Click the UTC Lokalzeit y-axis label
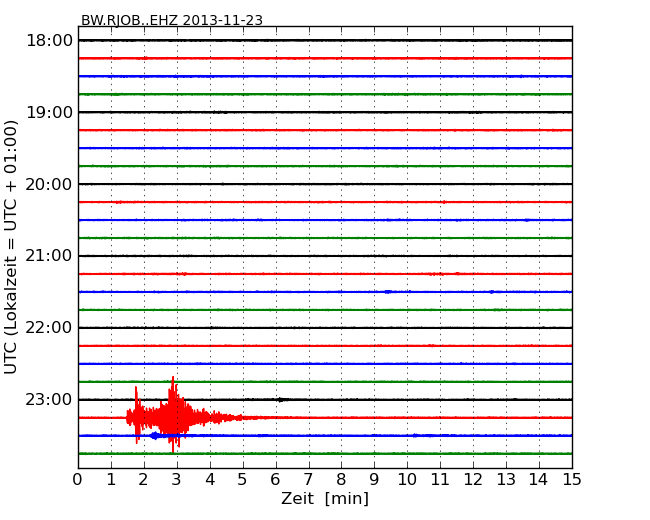The height and width of the screenshot is (520, 650). (x=10, y=247)
